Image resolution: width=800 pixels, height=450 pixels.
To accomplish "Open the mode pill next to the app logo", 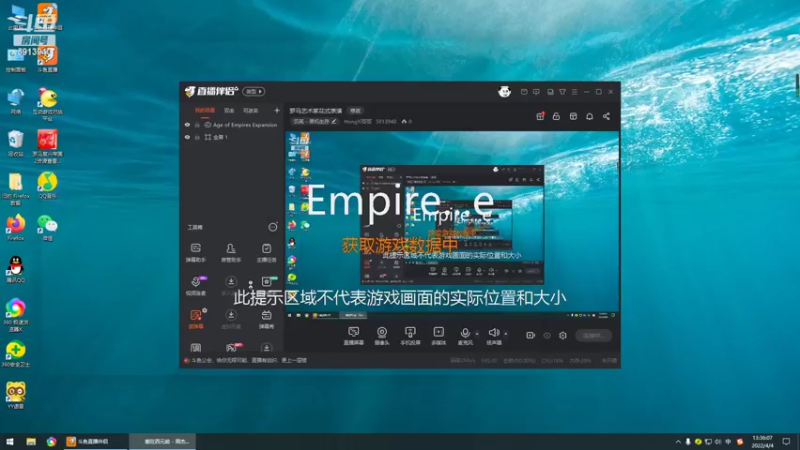I will [x=254, y=91].
